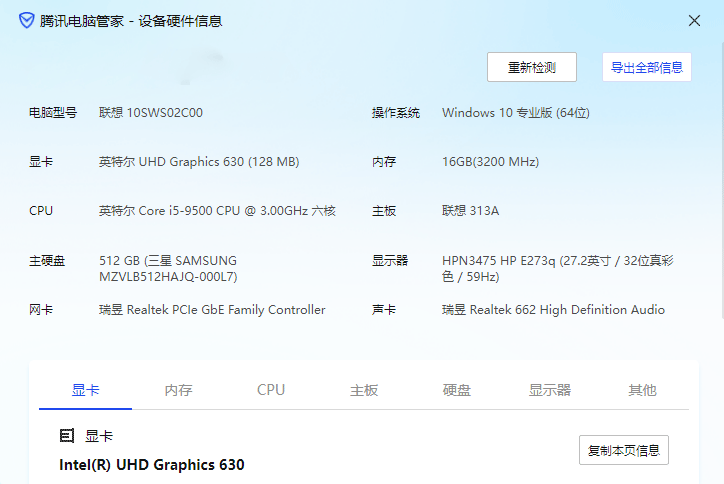Click the 主硬盘 label

click(x=47, y=261)
